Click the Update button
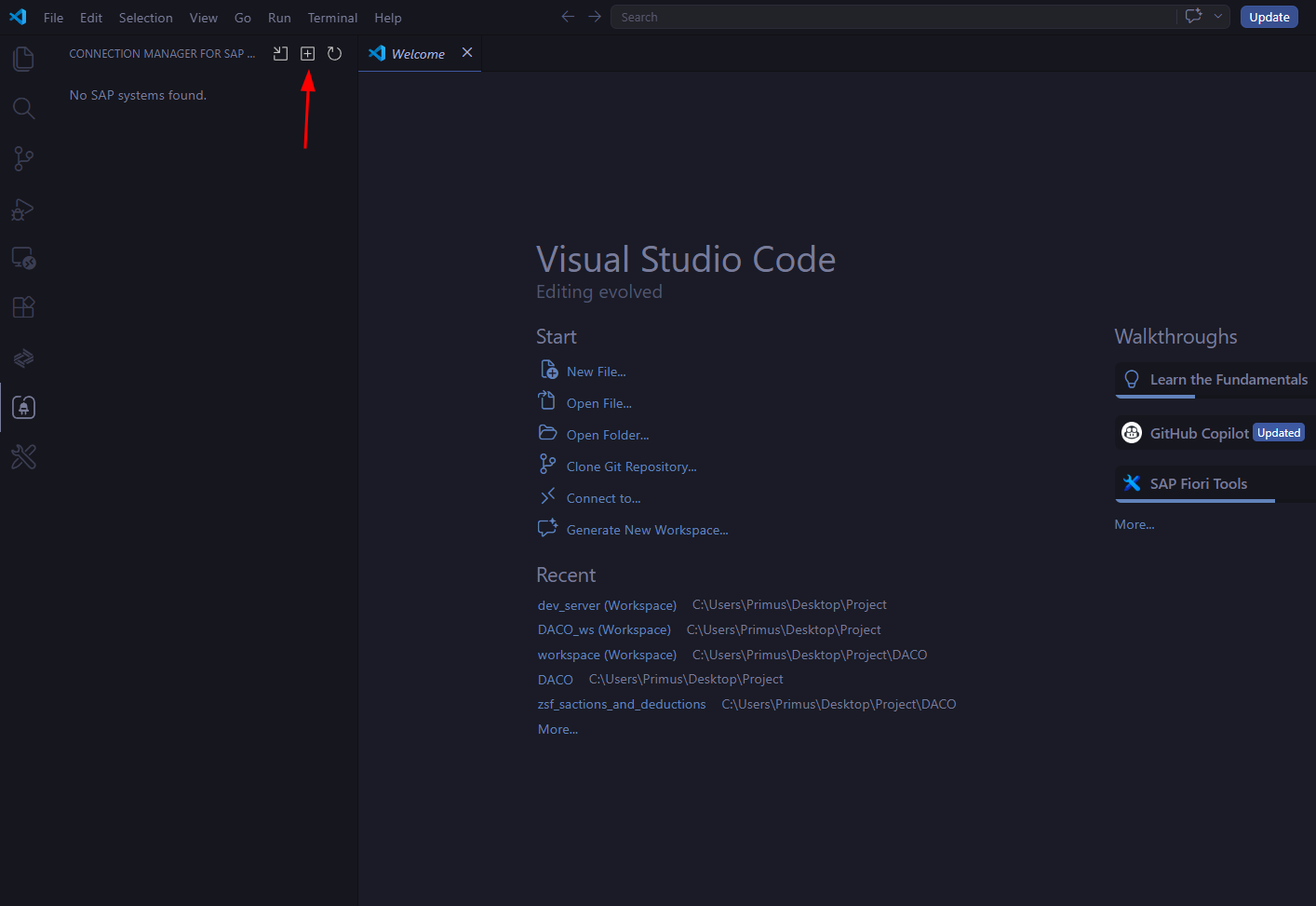 click(x=1269, y=17)
